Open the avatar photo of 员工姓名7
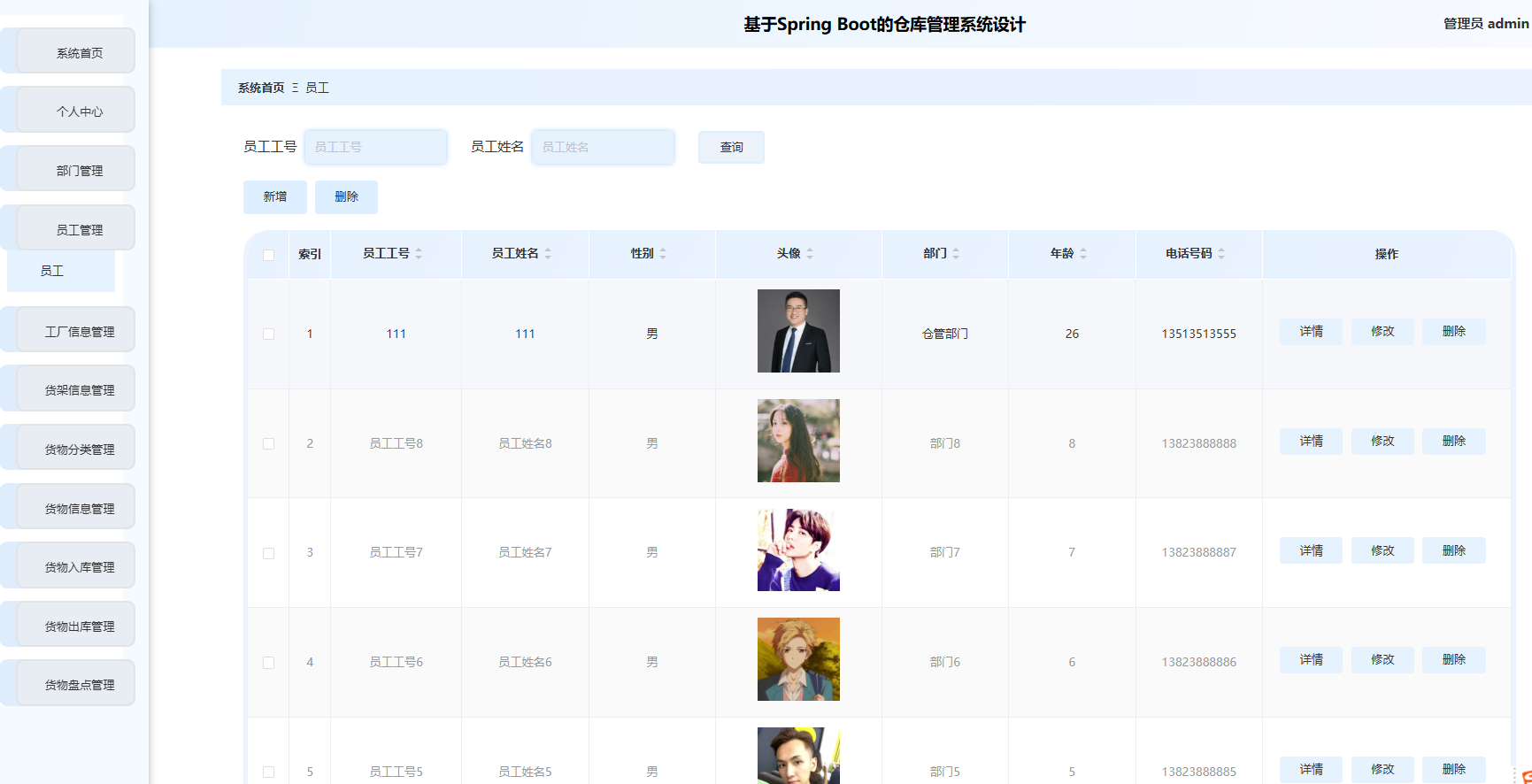 [x=798, y=550]
